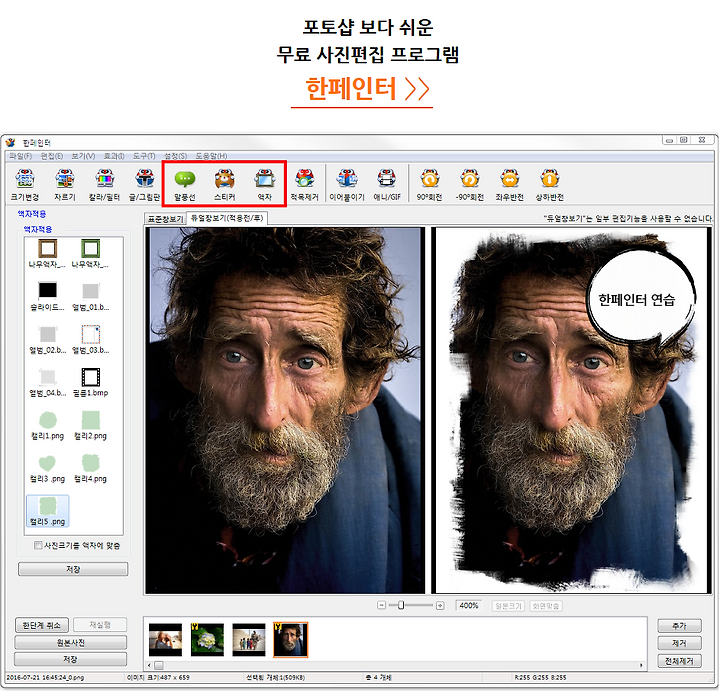The height and width of the screenshot is (693, 720).
Task: Click the 한페인터 >> heading link
Action: tap(367, 89)
